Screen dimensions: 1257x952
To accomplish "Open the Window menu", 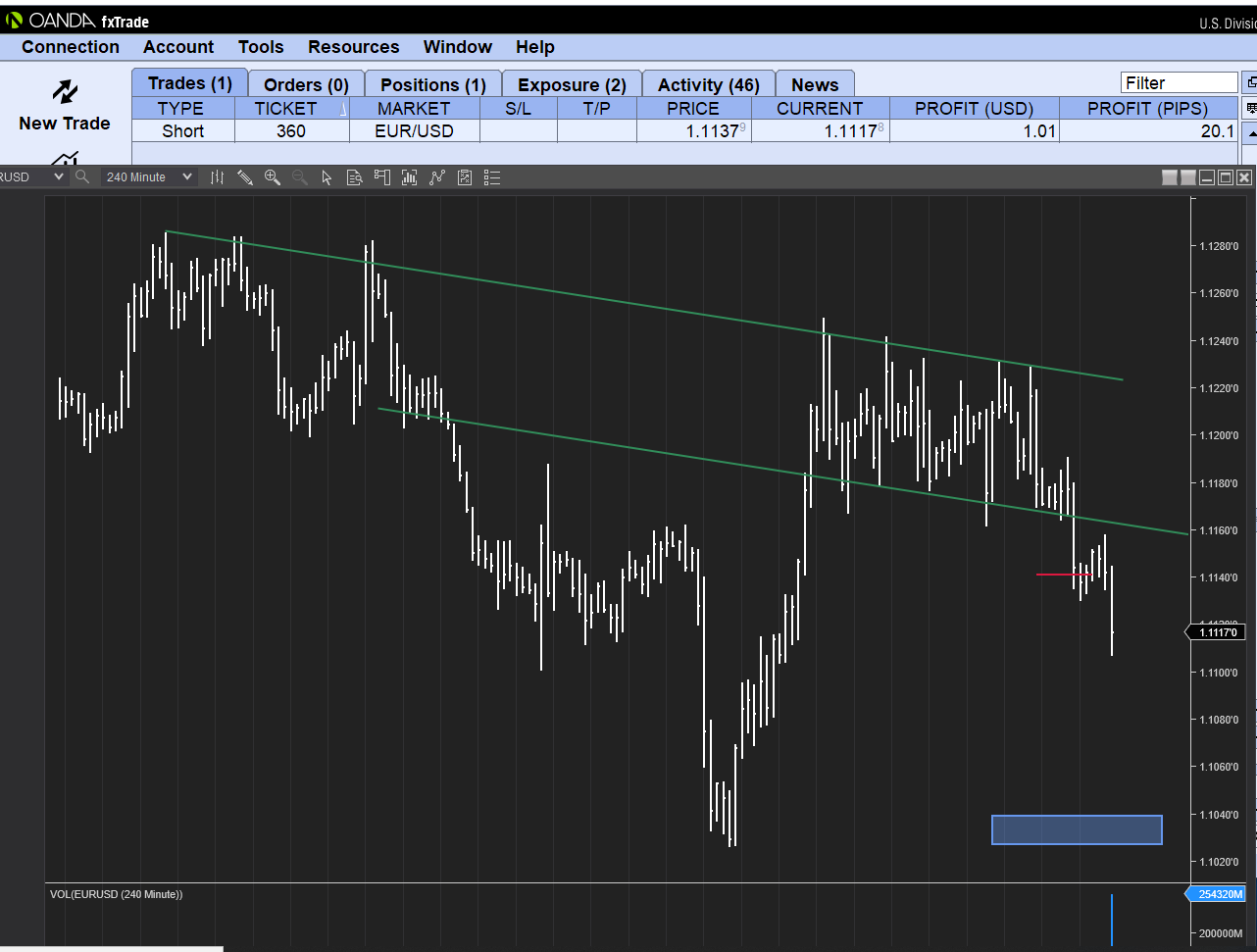I will (x=458, y=47).
